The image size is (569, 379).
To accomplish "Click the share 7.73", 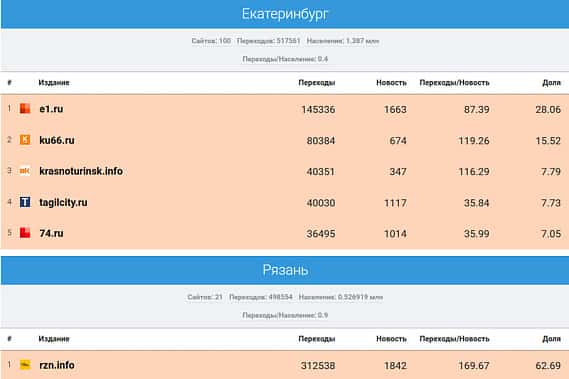I will (x=551, y=203).
